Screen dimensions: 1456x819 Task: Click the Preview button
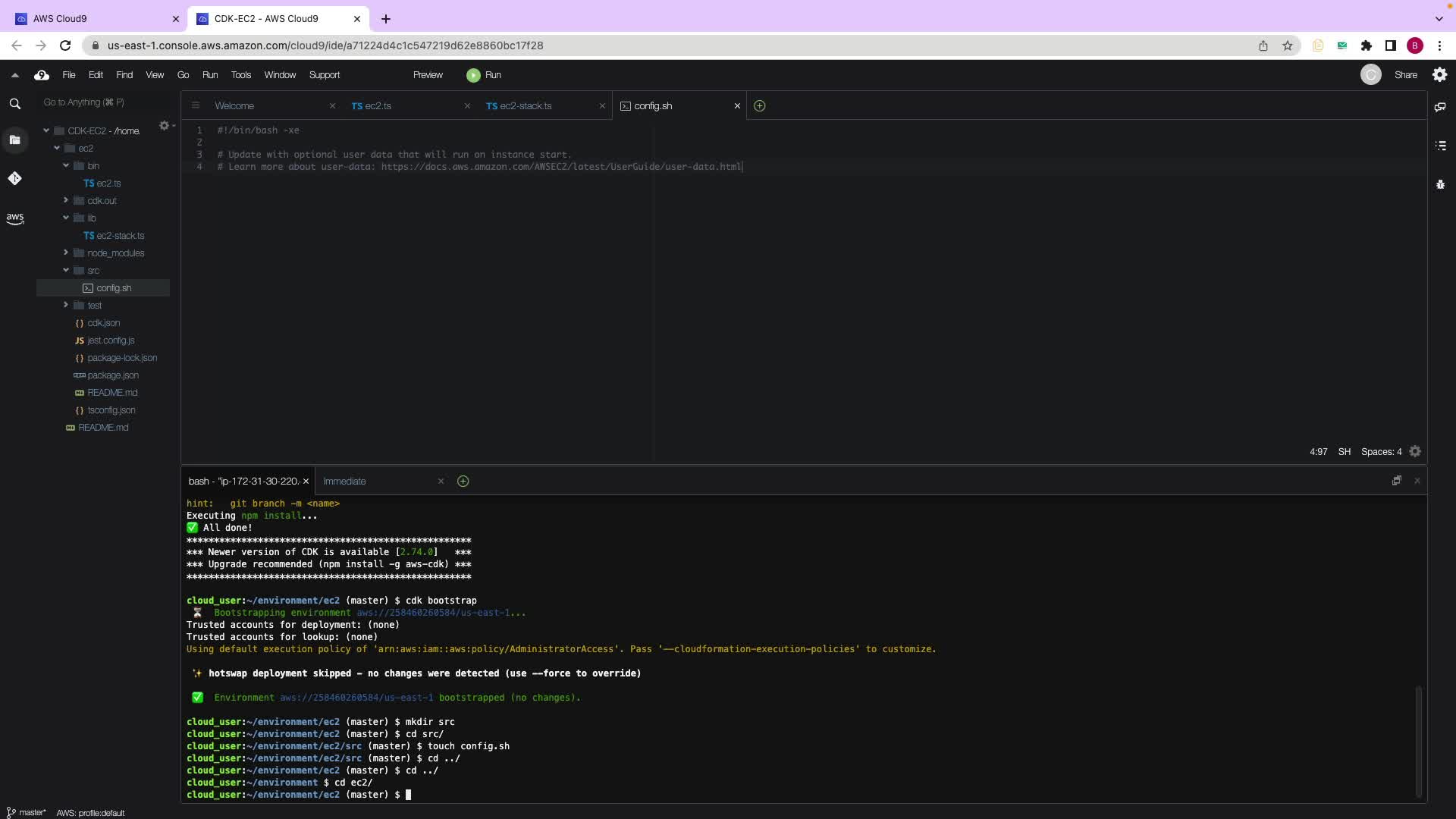point(428,75)
